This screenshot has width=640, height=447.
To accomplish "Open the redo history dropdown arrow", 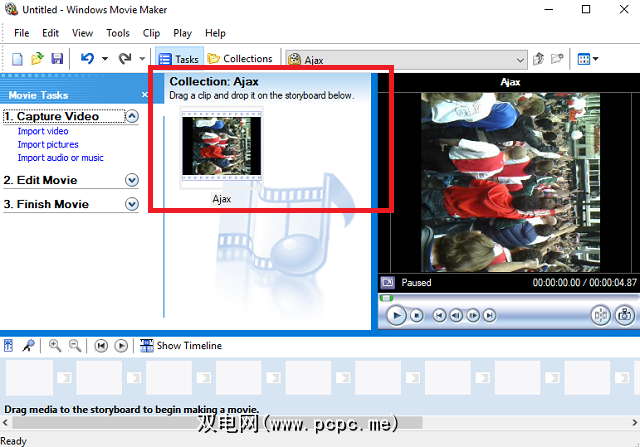I will pyautogui.click(x=142, y=59).
